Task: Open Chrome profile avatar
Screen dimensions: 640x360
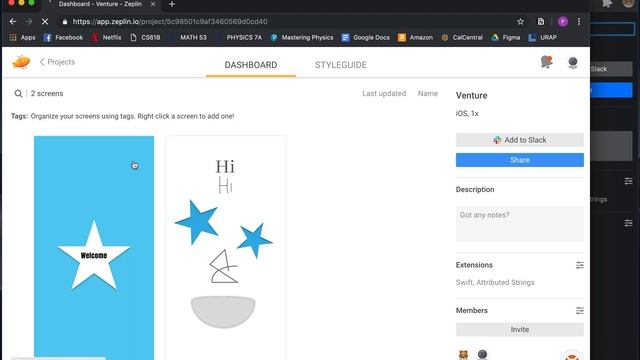Action: click(563, 22)
